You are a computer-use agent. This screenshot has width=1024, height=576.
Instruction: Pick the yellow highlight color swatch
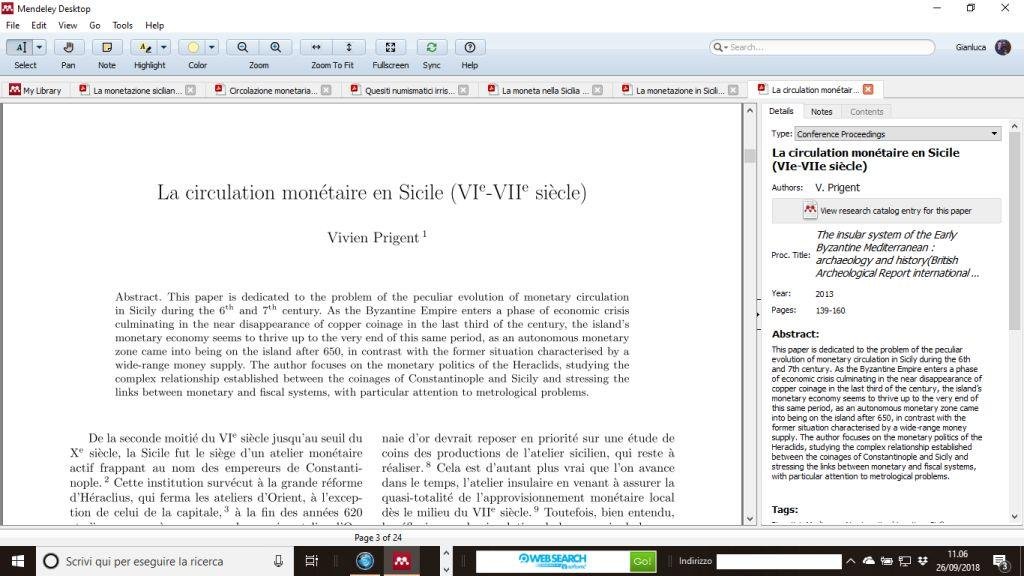click(194, 47)
